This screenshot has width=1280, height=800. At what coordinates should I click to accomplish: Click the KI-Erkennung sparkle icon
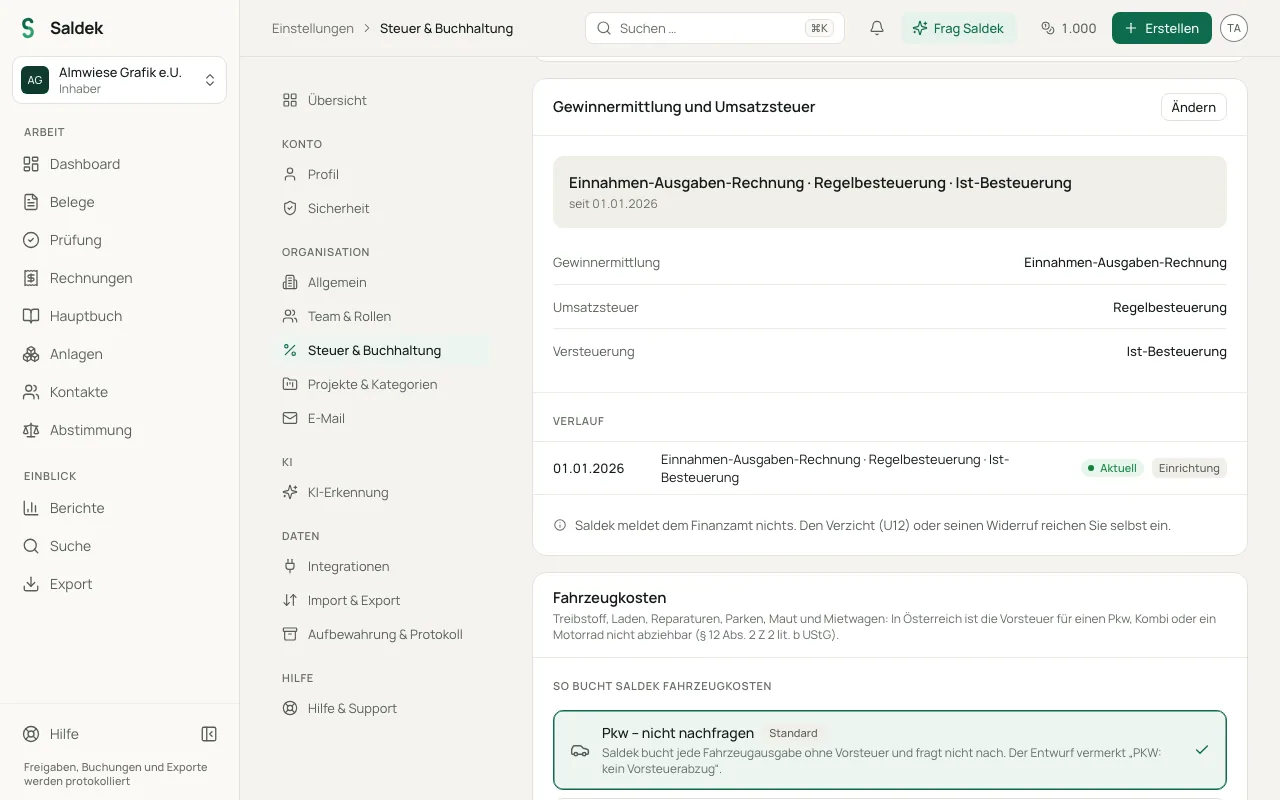pyautogui.click(x=290, y=492)
